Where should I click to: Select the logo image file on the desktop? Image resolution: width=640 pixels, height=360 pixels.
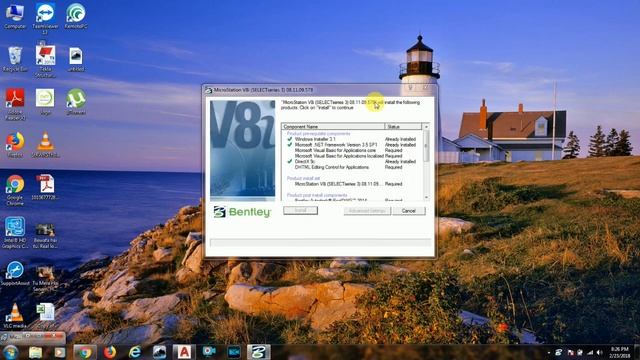[45, 102]
